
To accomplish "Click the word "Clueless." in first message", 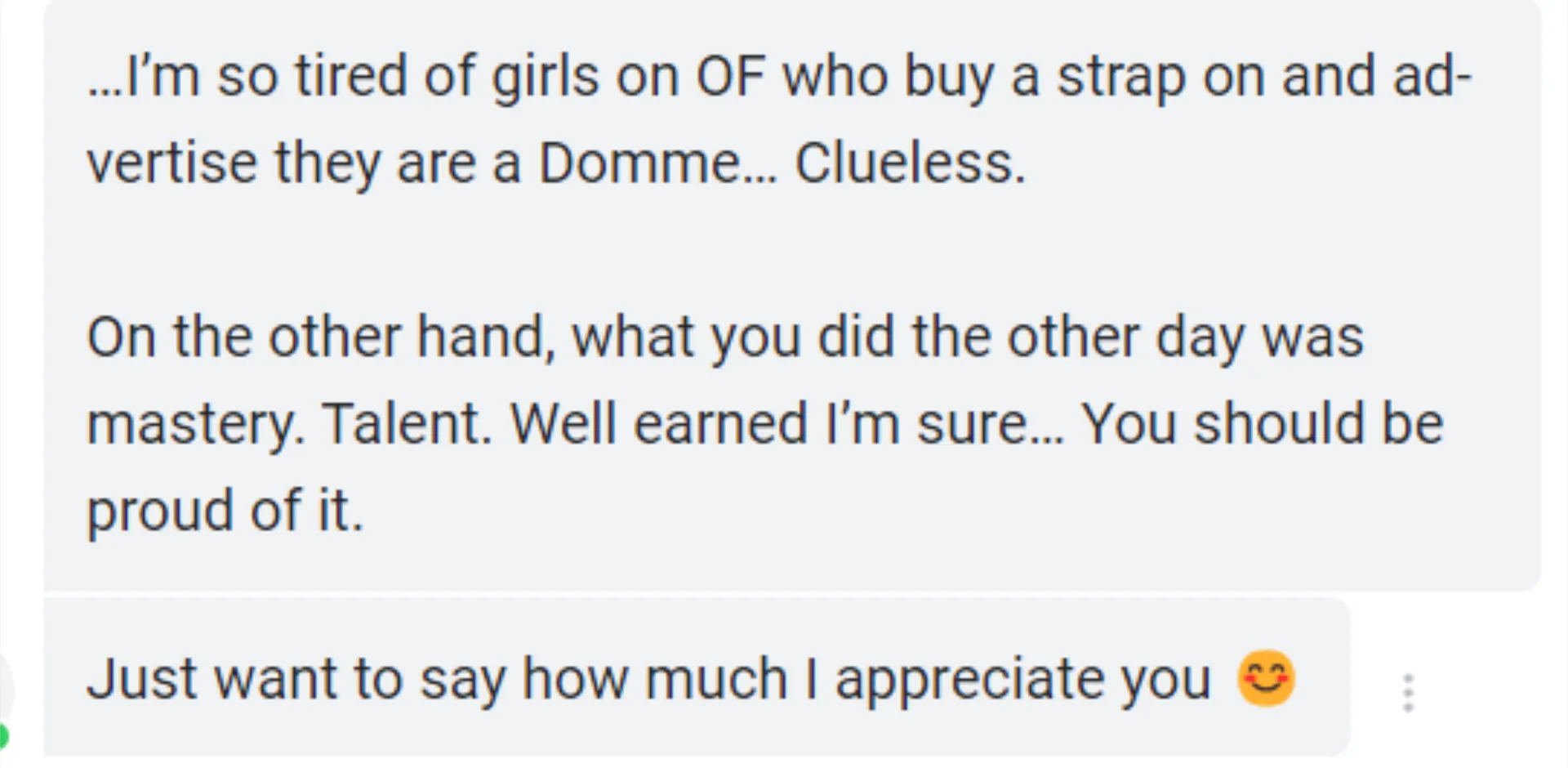I will [x=910, y=163].
